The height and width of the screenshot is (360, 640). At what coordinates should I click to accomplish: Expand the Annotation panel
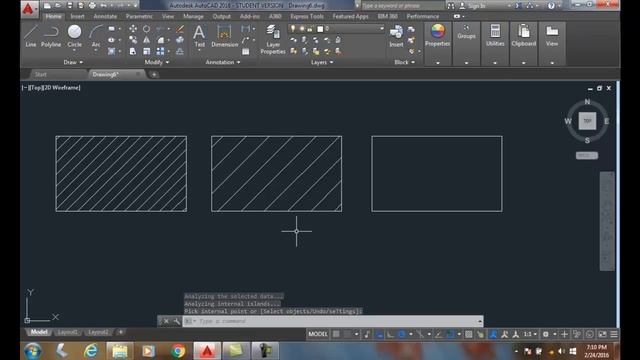(223, 62)
